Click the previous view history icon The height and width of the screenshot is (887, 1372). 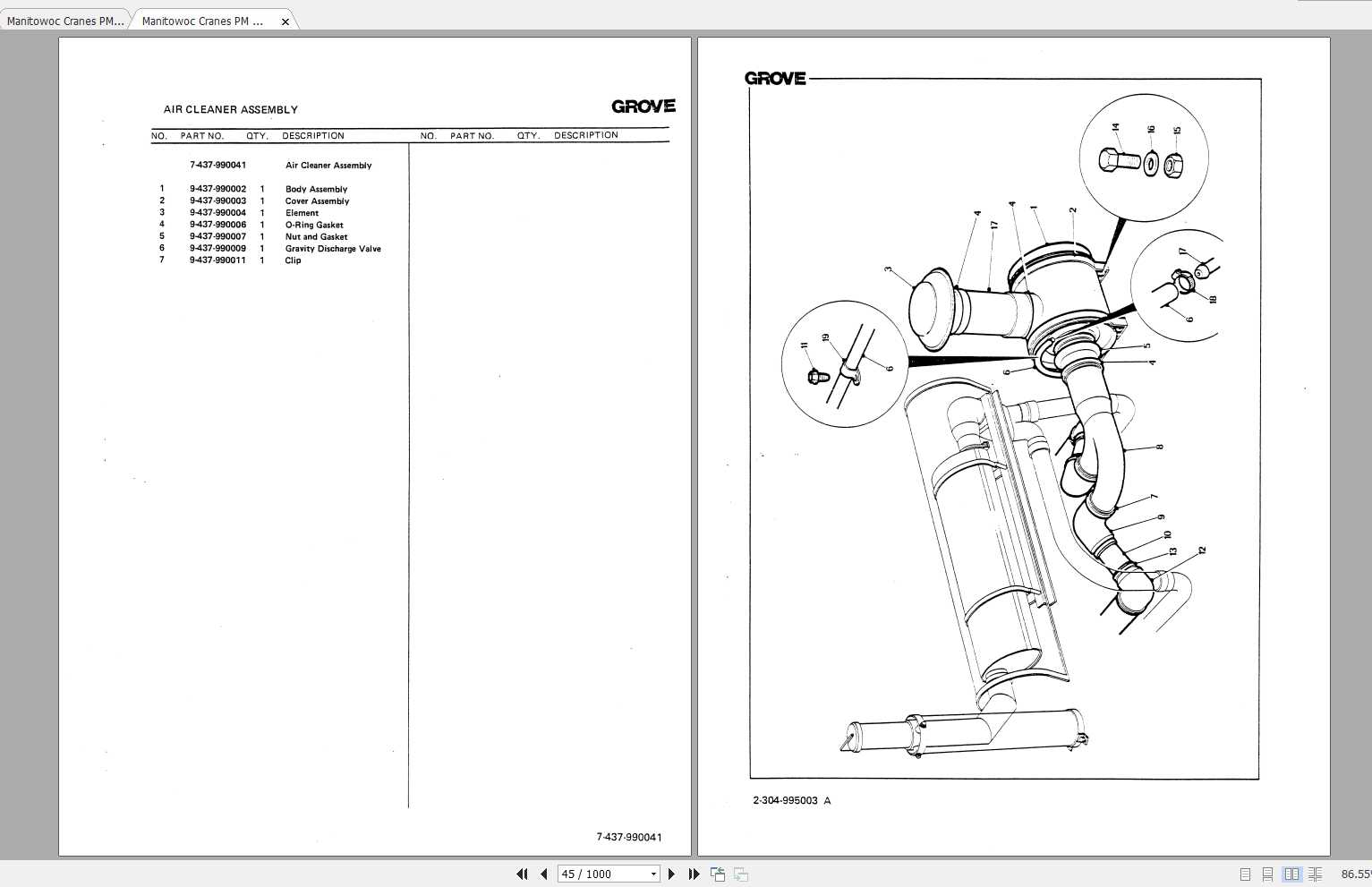point(717,874)
